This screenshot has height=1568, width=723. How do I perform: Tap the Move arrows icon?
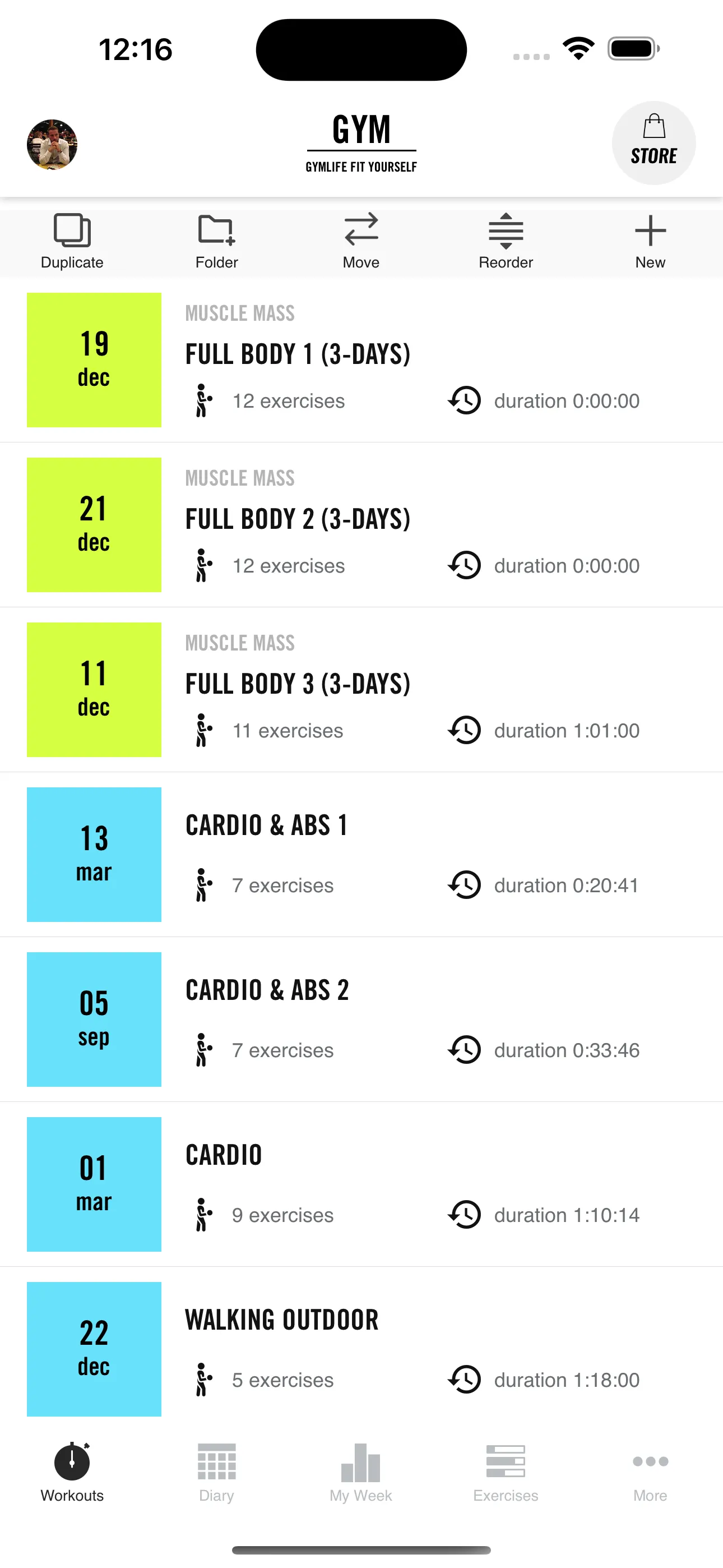361,231
